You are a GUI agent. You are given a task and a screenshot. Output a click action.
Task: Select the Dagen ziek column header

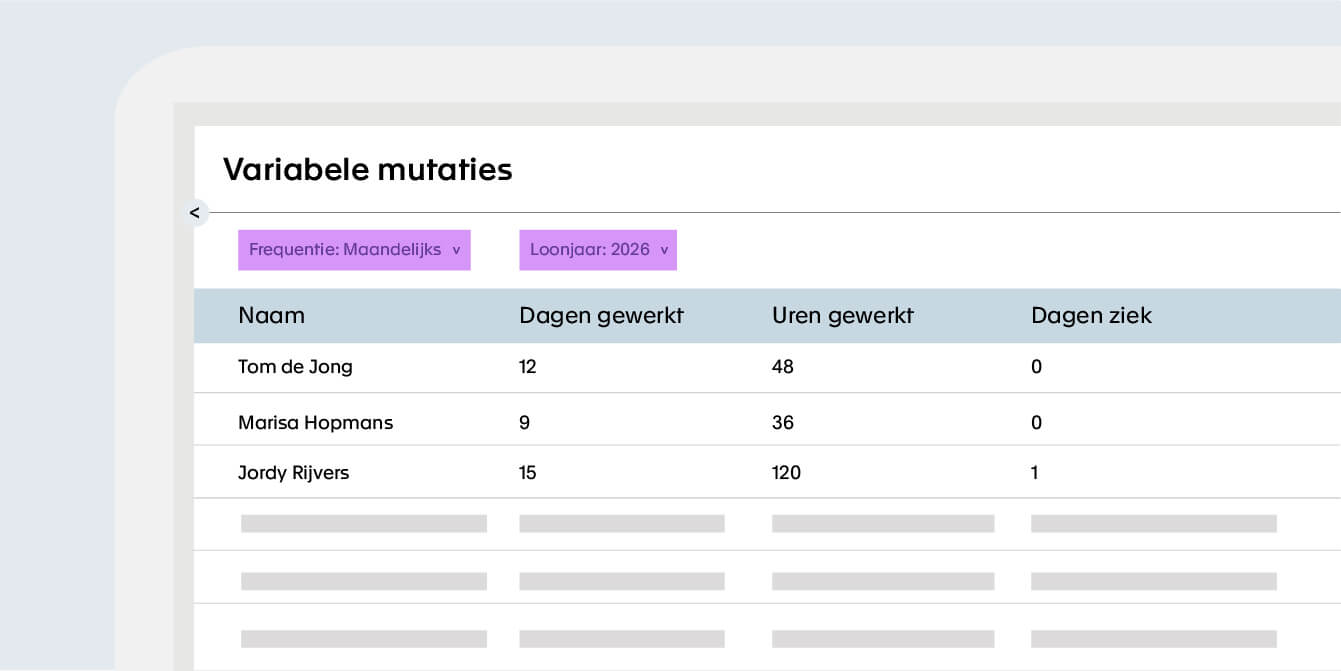pos(1091,316)
